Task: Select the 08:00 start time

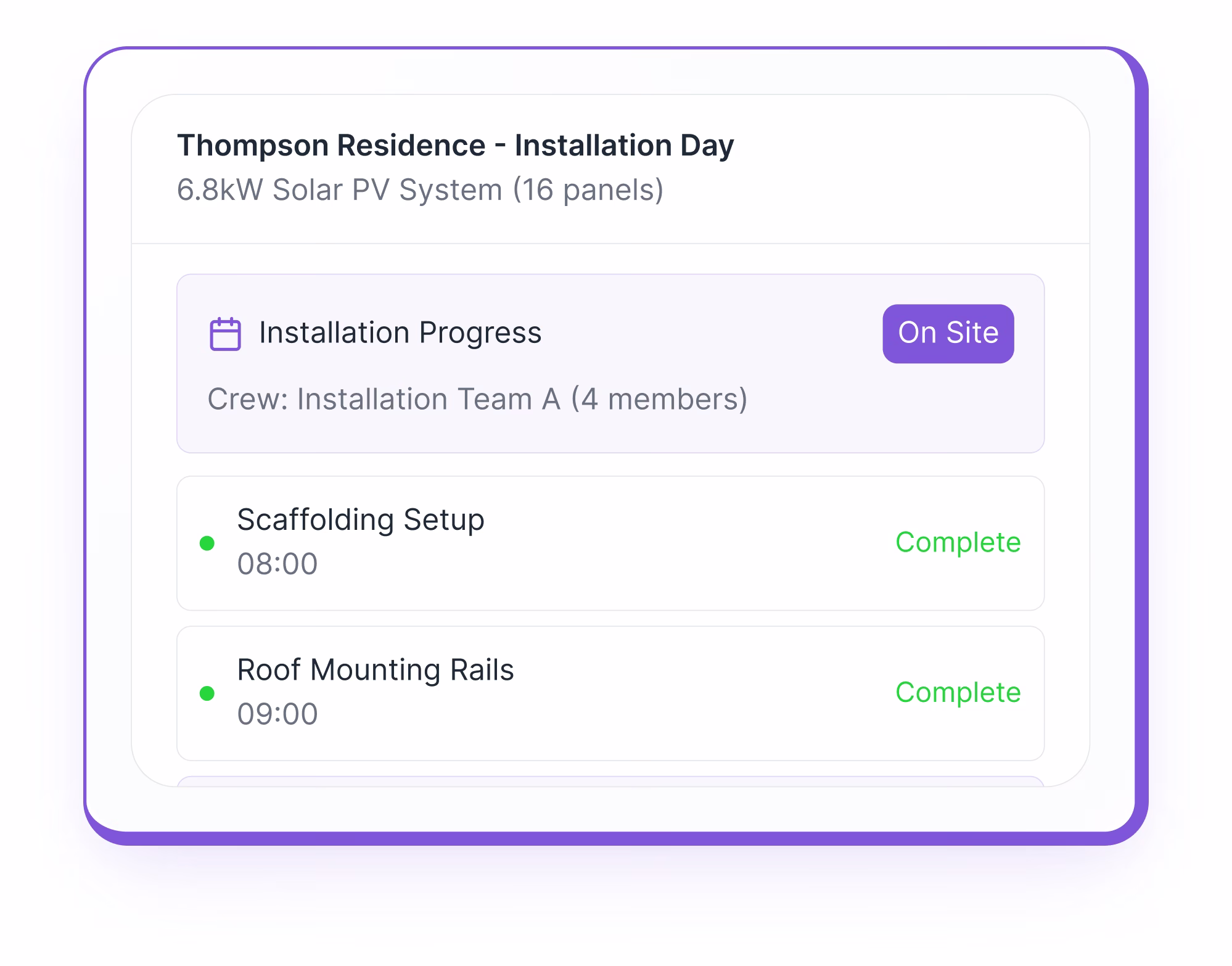Action: [278, 563]
